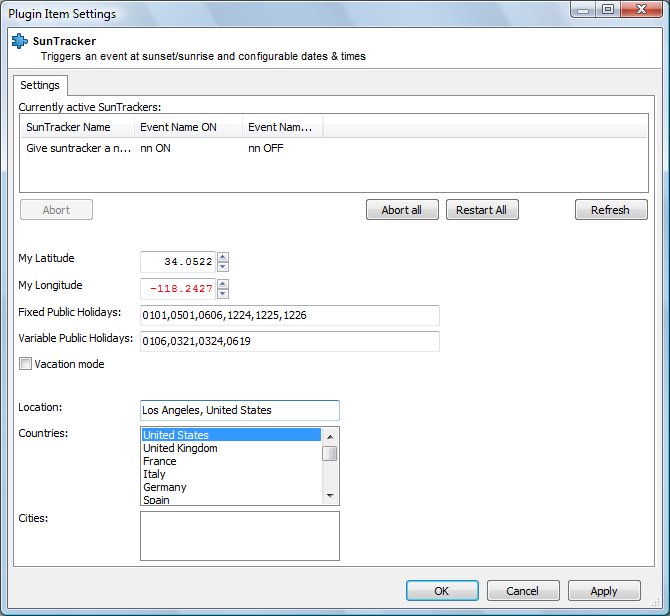Click the Countries list scroll down arrow
The image size is (670, 616).
330,496
